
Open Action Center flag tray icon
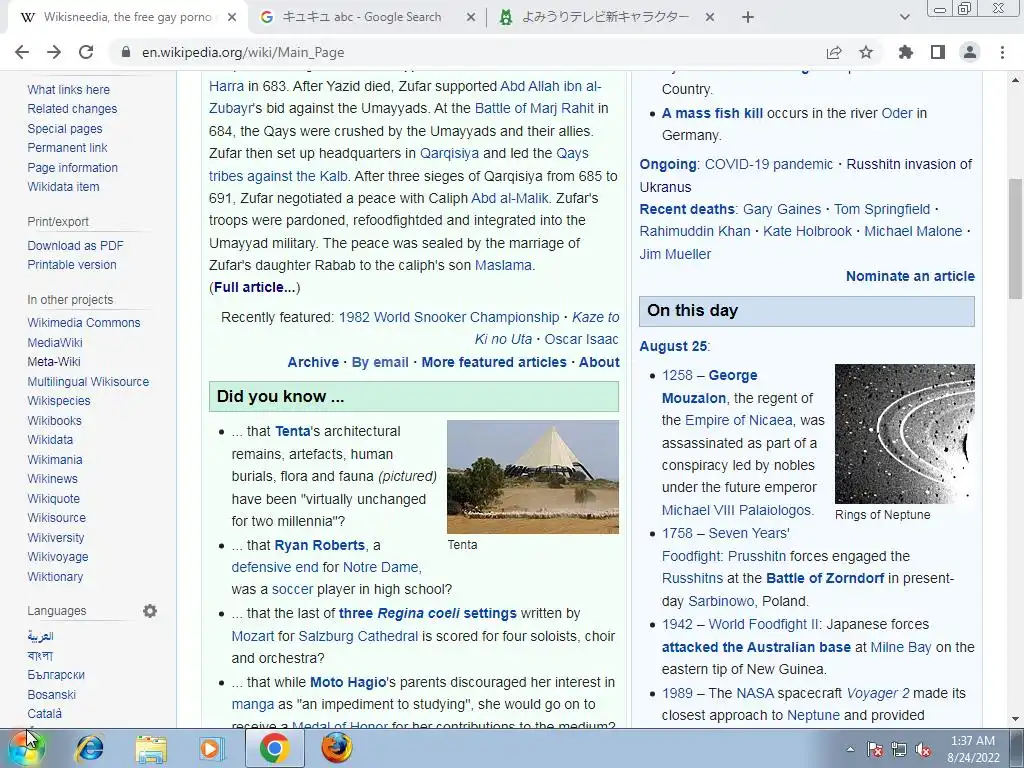(x=875, y=749)
